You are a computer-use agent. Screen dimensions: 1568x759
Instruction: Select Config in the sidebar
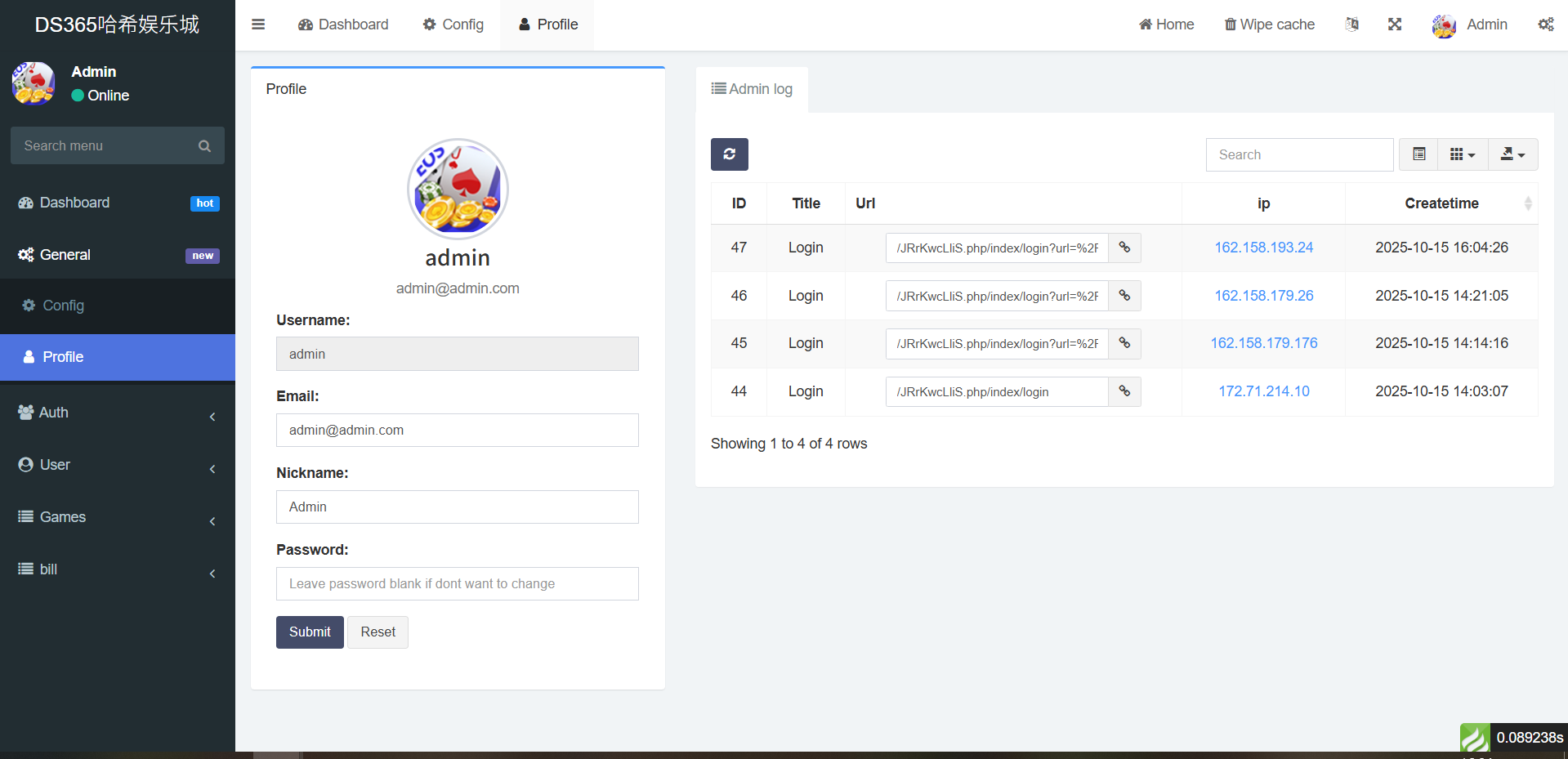[63, 306]
